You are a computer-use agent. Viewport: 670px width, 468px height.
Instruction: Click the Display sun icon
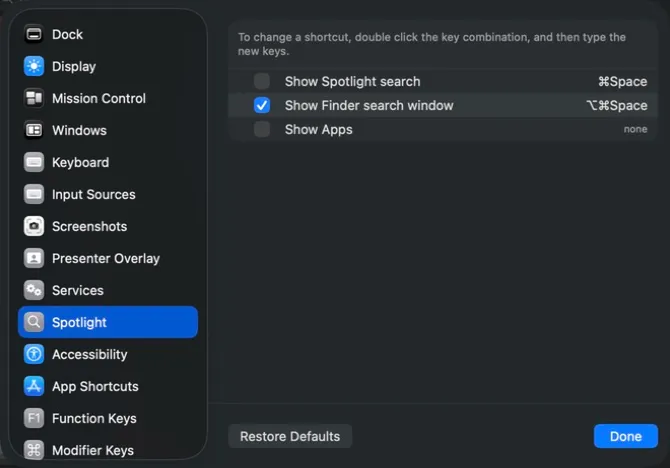click(34, 66)
